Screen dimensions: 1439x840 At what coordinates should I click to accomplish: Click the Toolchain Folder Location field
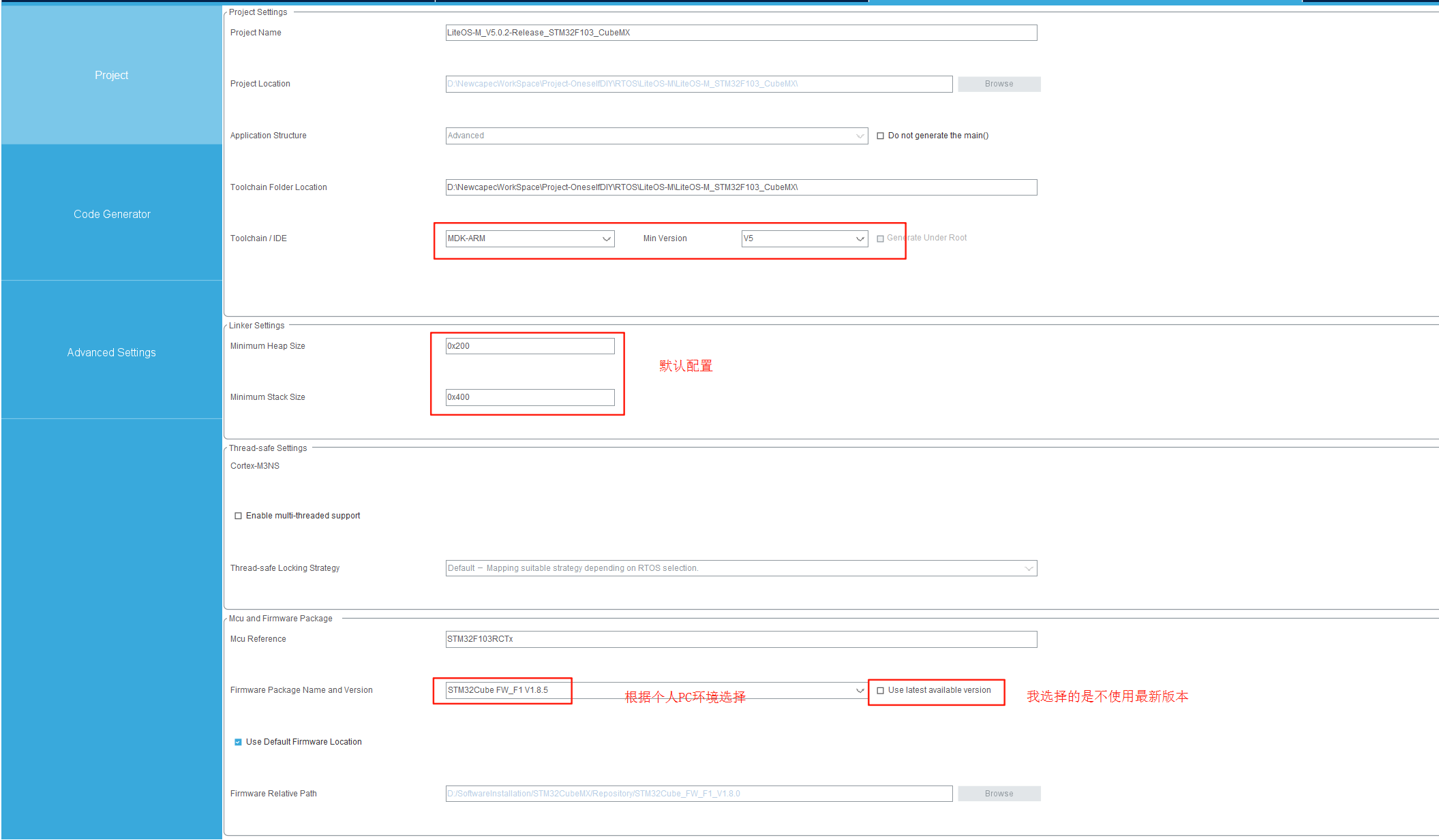(741, 187)
